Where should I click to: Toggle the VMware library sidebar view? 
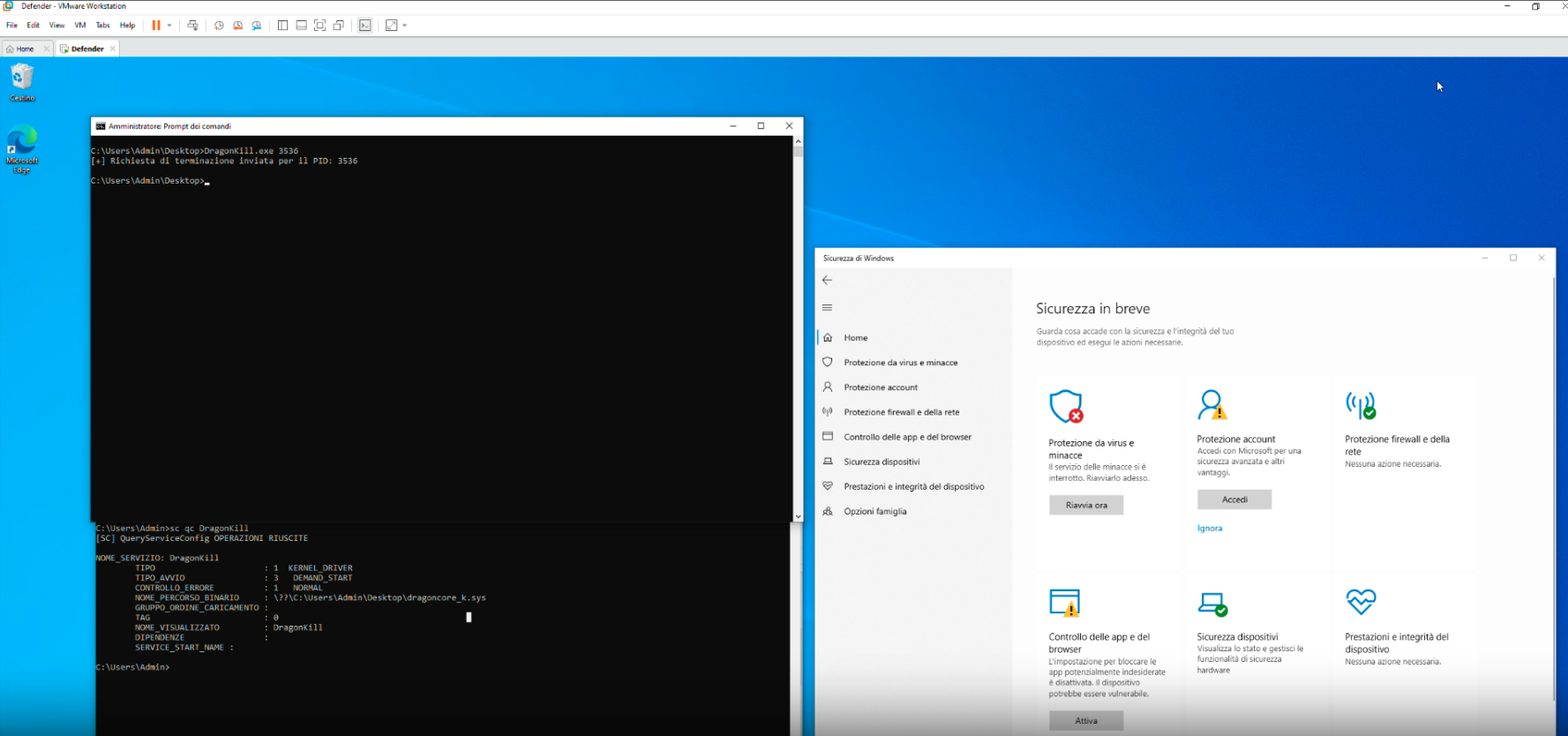[282, 26]
